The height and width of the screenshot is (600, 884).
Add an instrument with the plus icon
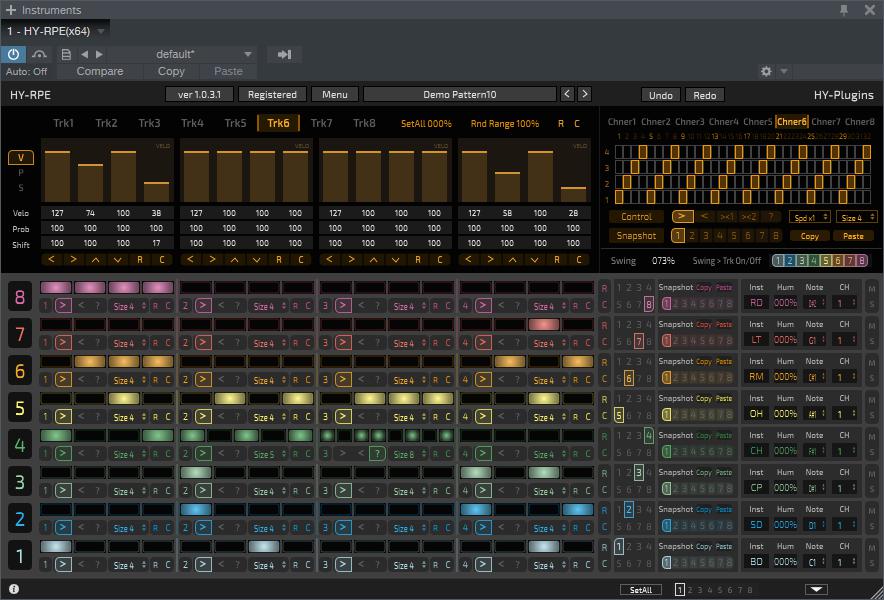(x=11, y=10)
